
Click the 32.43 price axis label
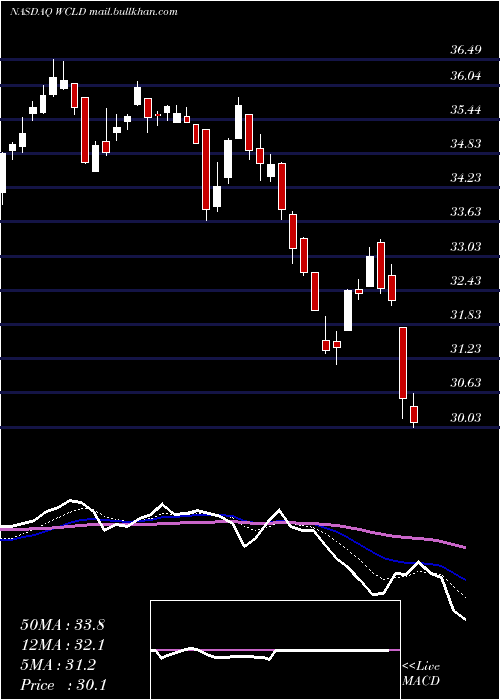(x=466, y=281)
